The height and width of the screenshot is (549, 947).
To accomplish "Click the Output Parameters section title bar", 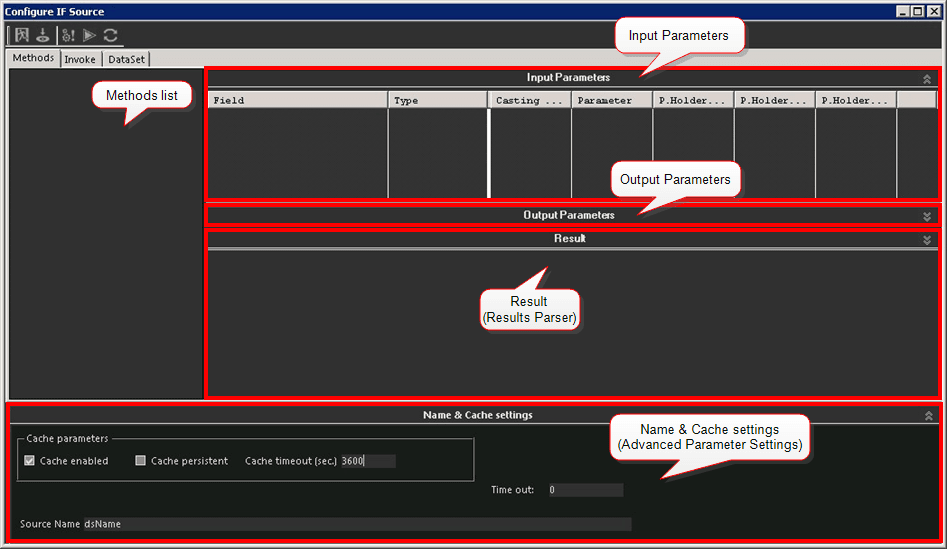I will (x=572, y=216).
